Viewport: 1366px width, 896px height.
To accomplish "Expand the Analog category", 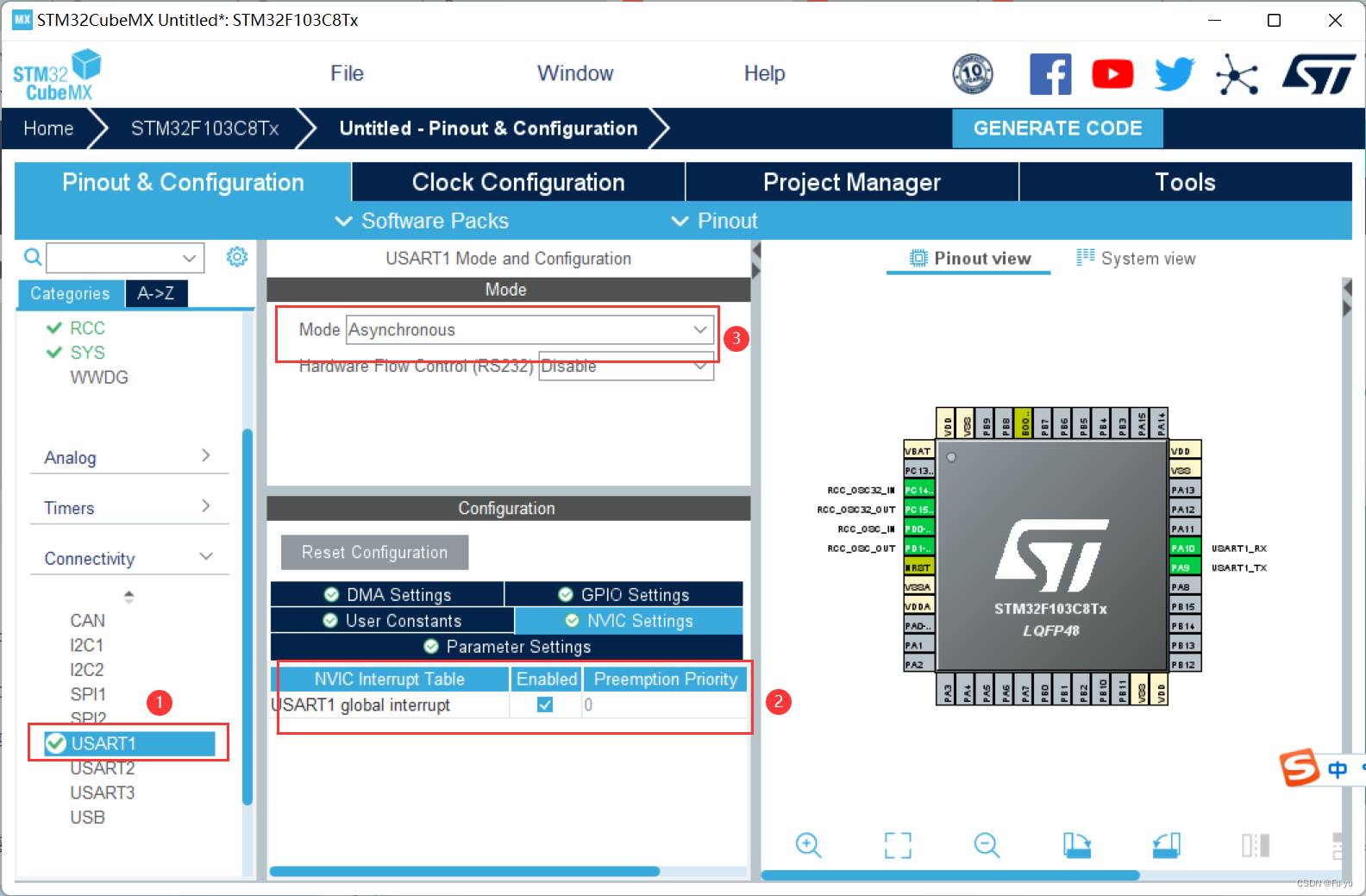I will click(x=129, y=457).
